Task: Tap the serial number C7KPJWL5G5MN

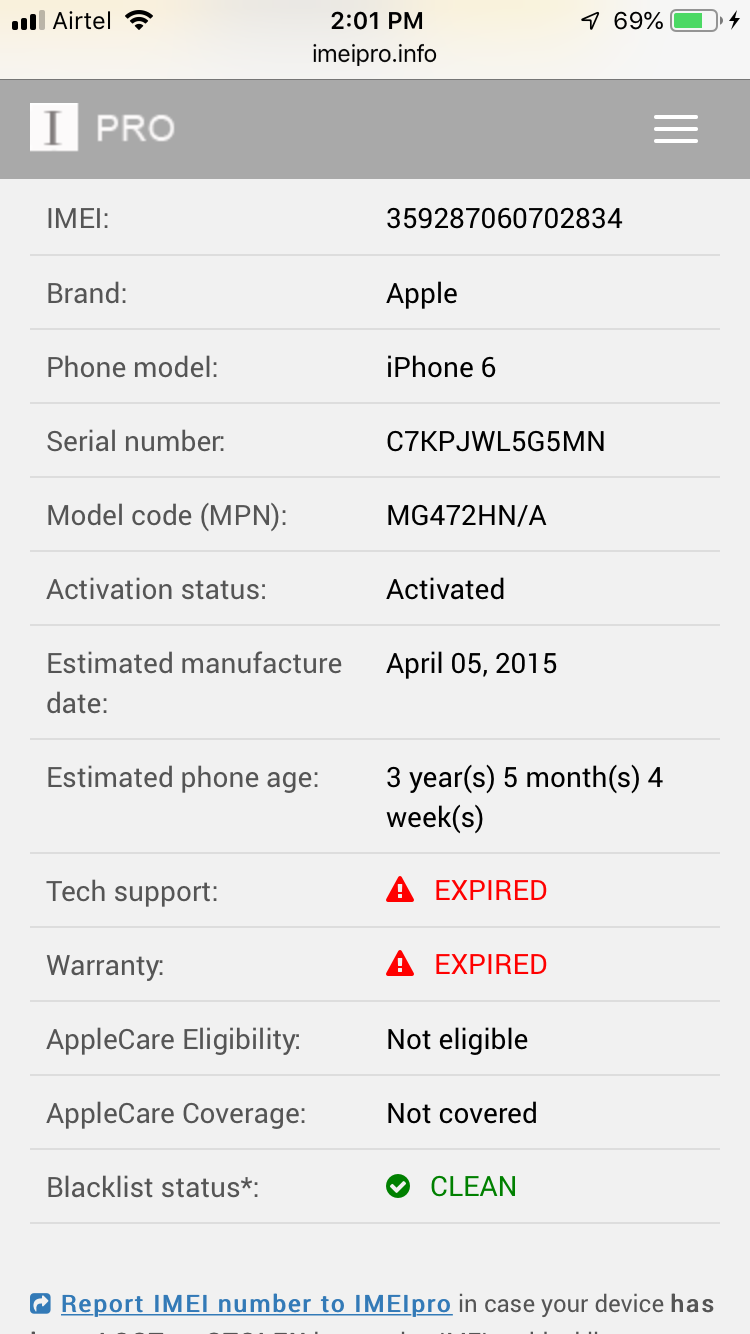Action: coord(495,441)
